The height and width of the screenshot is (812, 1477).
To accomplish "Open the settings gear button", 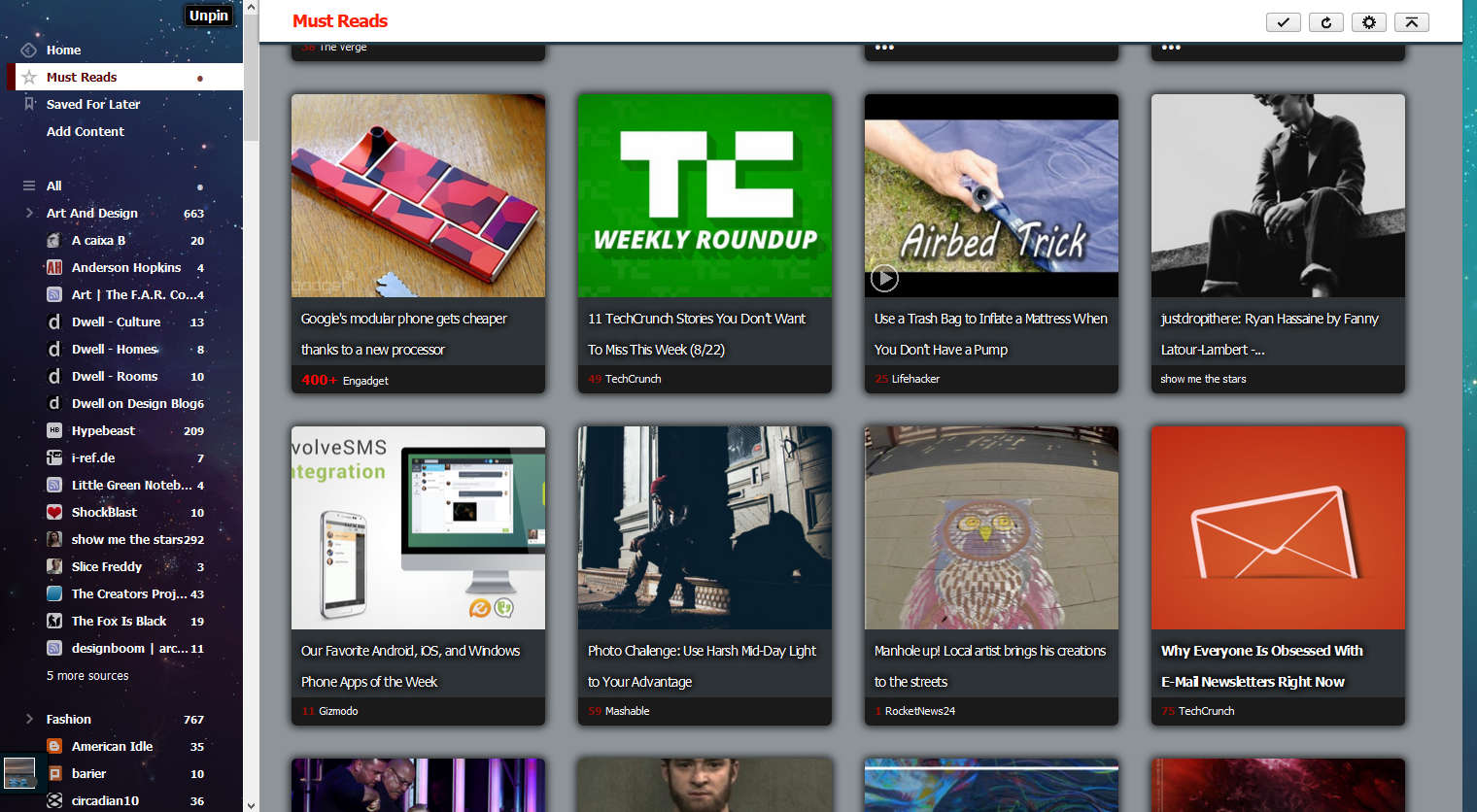I will [1368, 22].
